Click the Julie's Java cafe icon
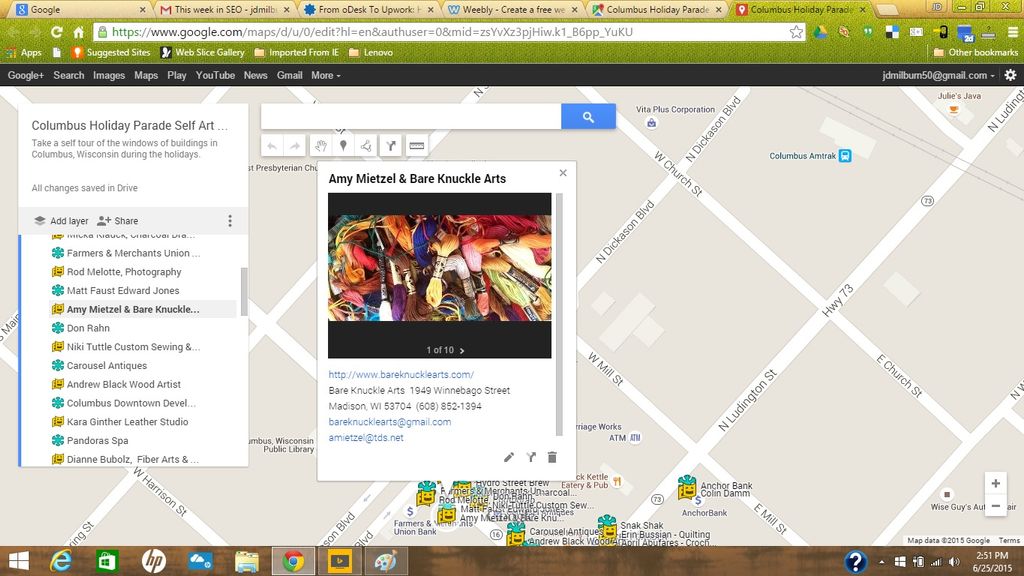The width and height of the screenshot is (1024, 576). [954, 110]
